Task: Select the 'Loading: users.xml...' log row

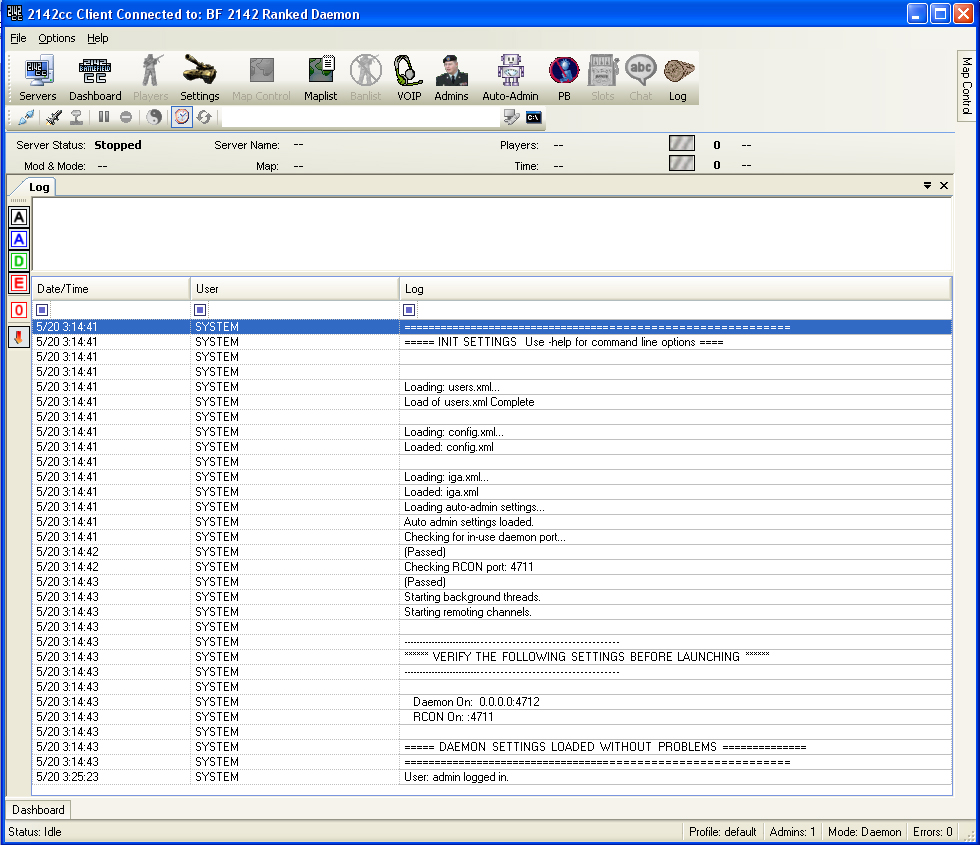Action: 492,387
